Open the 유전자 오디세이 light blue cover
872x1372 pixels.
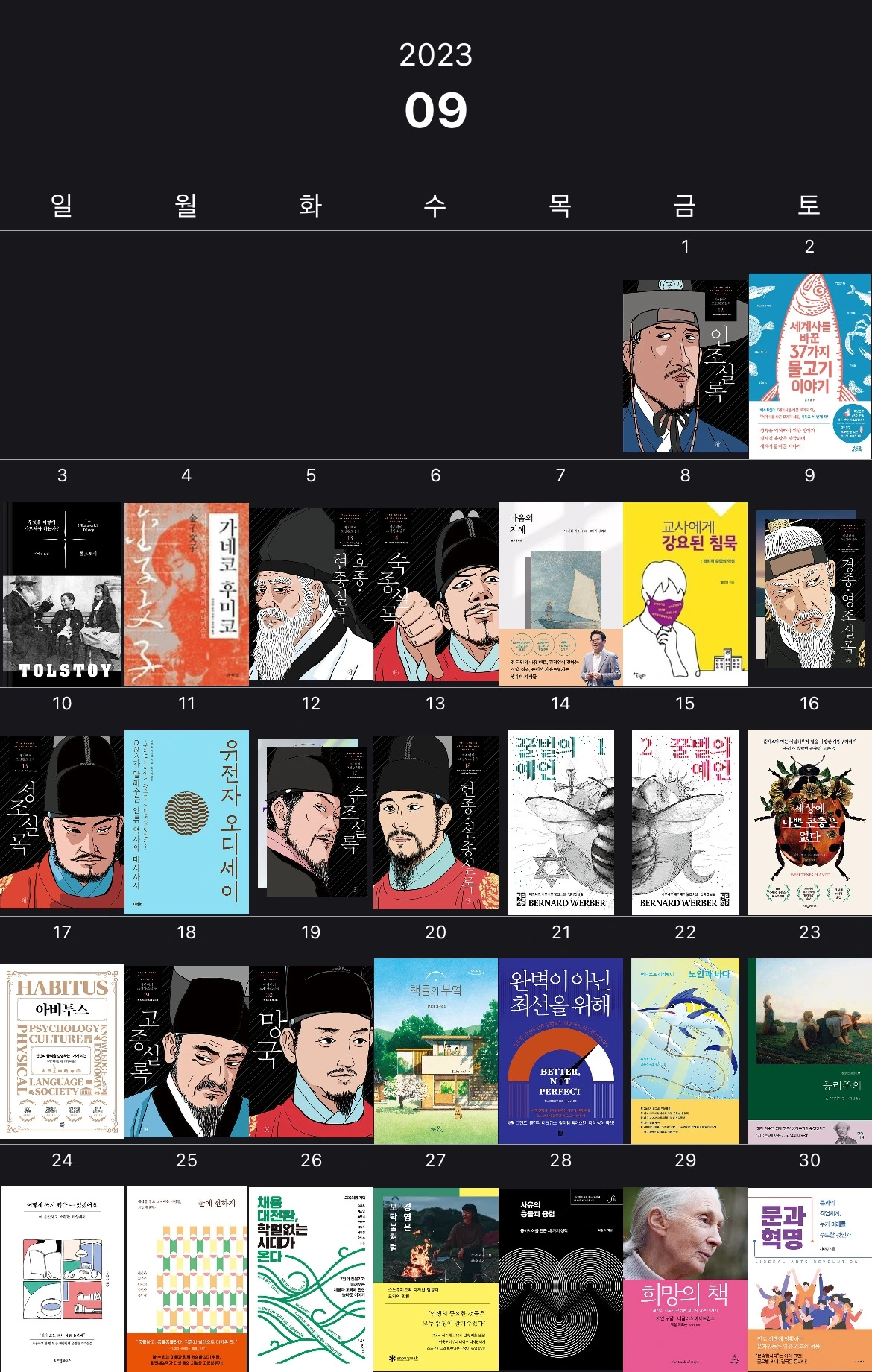tap(186, 823)
